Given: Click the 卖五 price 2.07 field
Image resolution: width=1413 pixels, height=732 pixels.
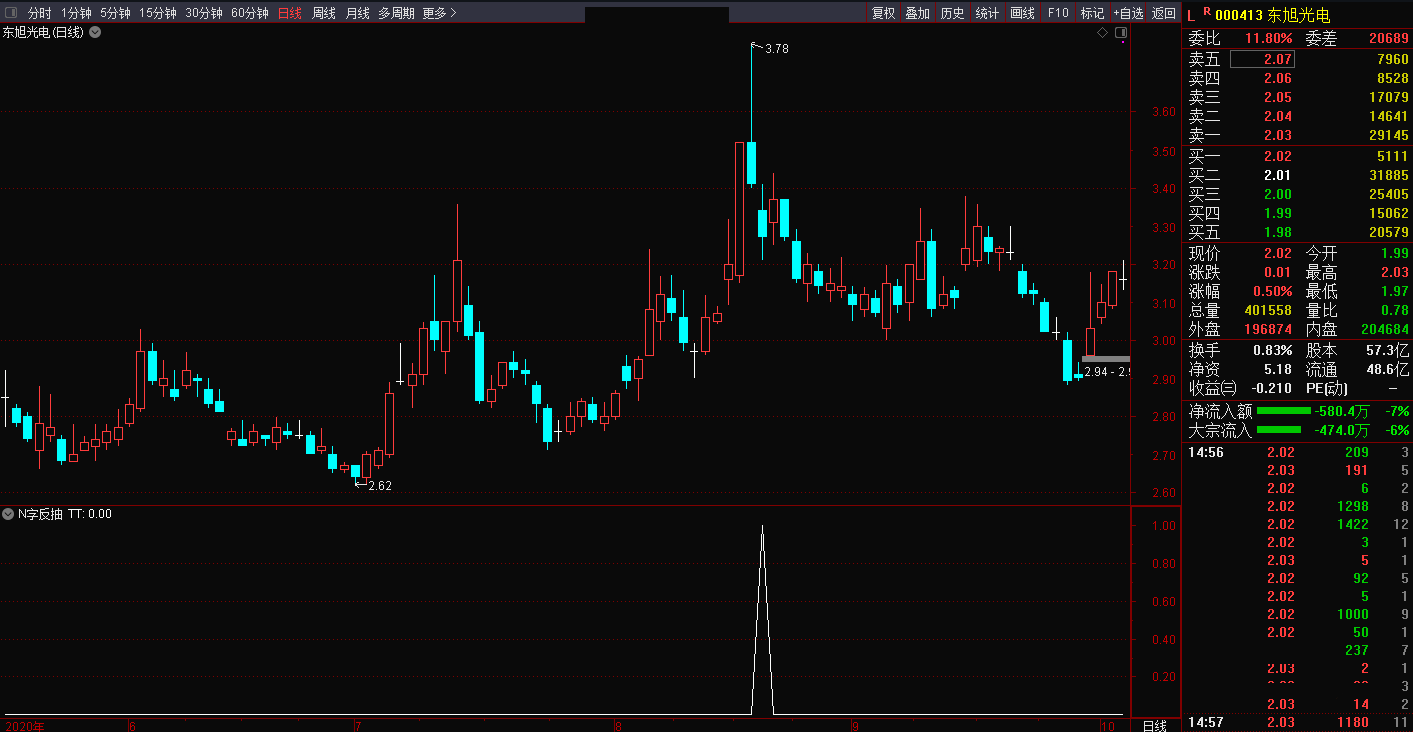Looking at the screenshot, I should 1262,59.
